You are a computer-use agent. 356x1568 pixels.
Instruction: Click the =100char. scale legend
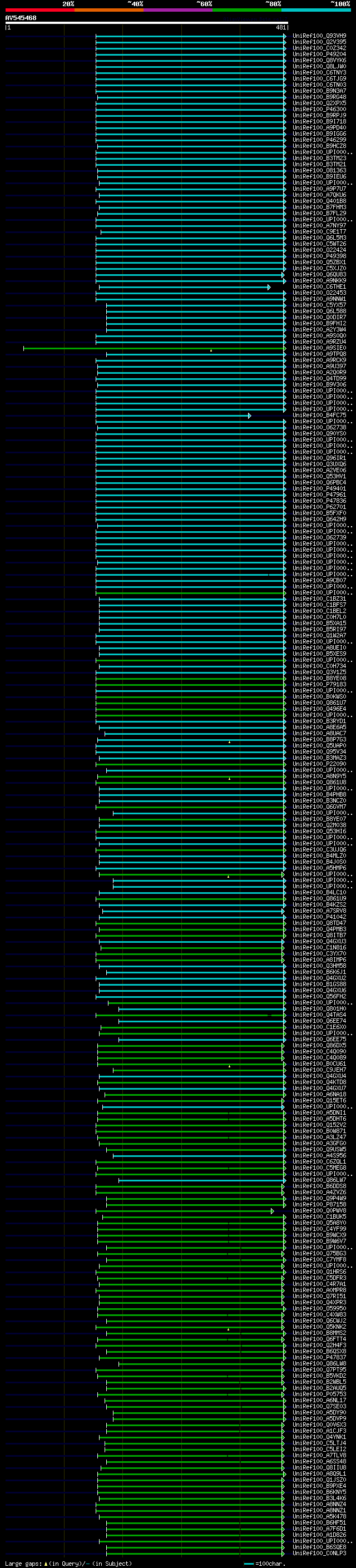tap(265, 1563)
